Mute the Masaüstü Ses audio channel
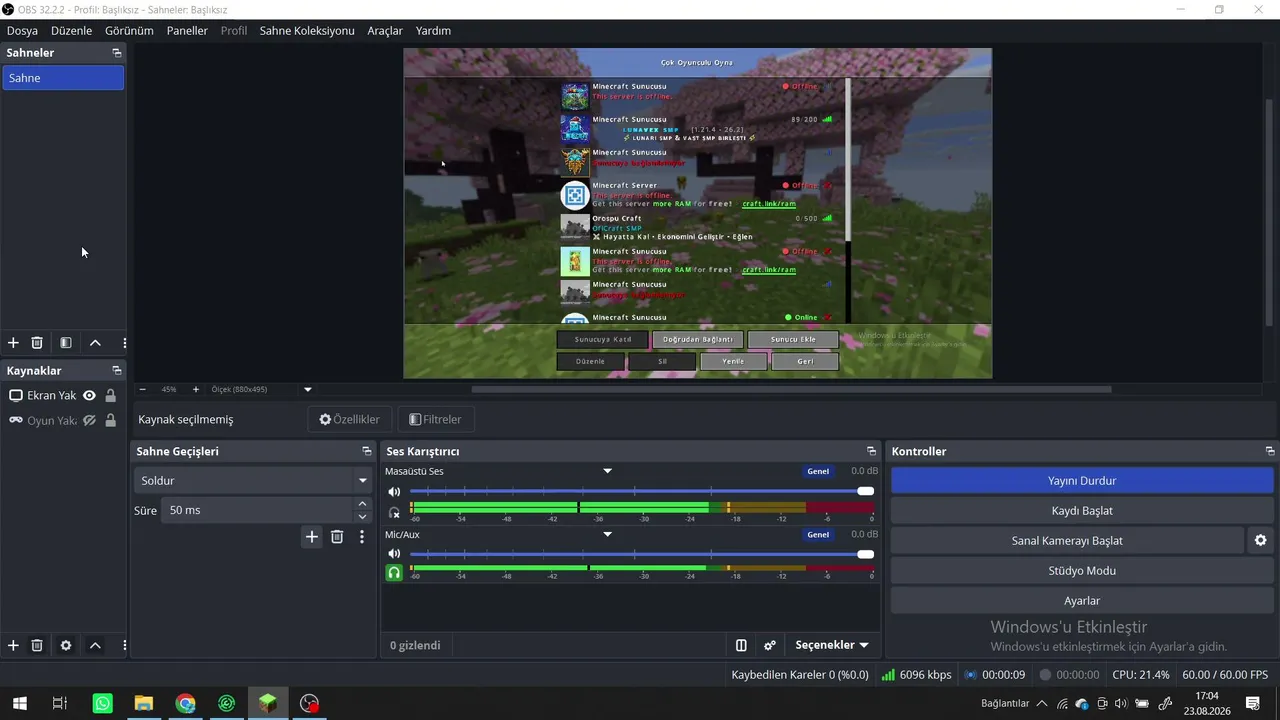The height and width of the screenshot is (720, 1280). click(x=394, y=491)
